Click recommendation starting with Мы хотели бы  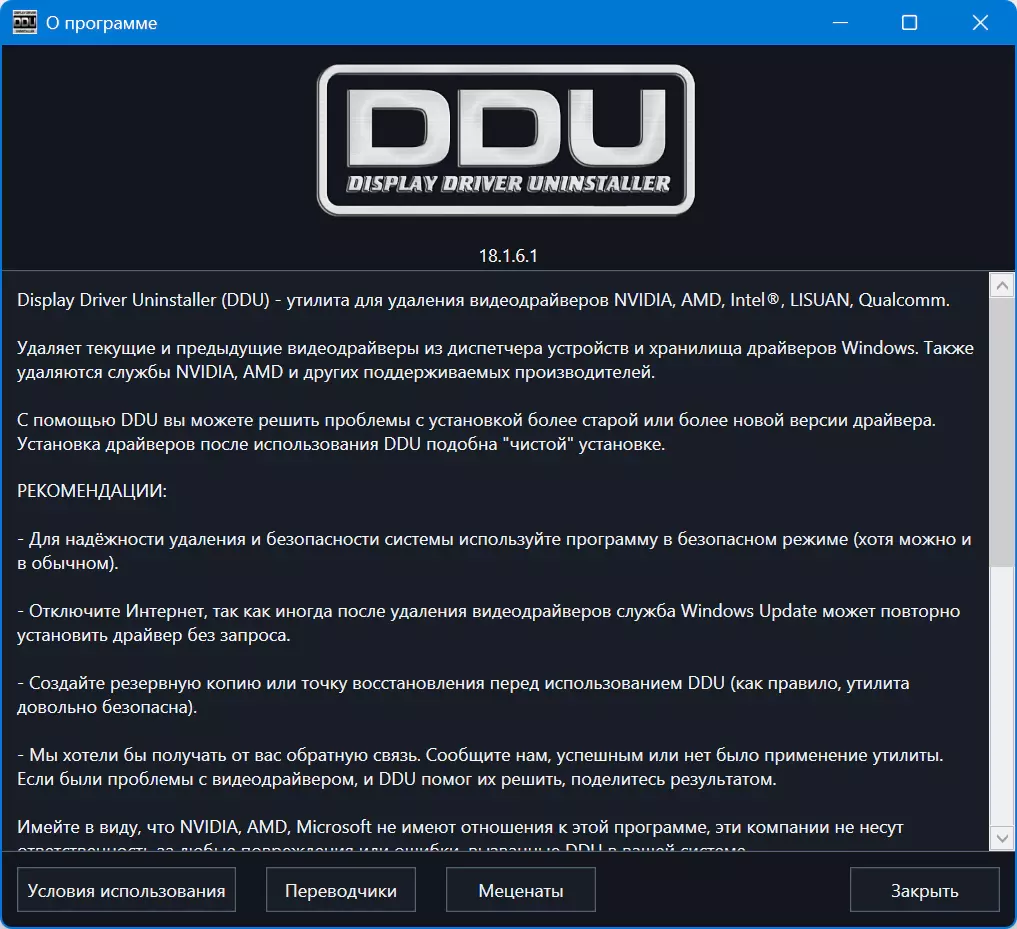(480, 767)
